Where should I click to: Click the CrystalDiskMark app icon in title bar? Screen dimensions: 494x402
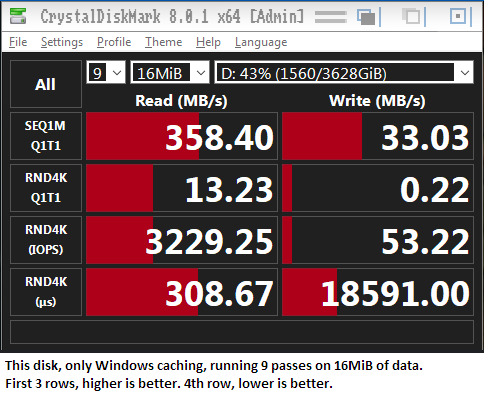click(x=18, y=16)
